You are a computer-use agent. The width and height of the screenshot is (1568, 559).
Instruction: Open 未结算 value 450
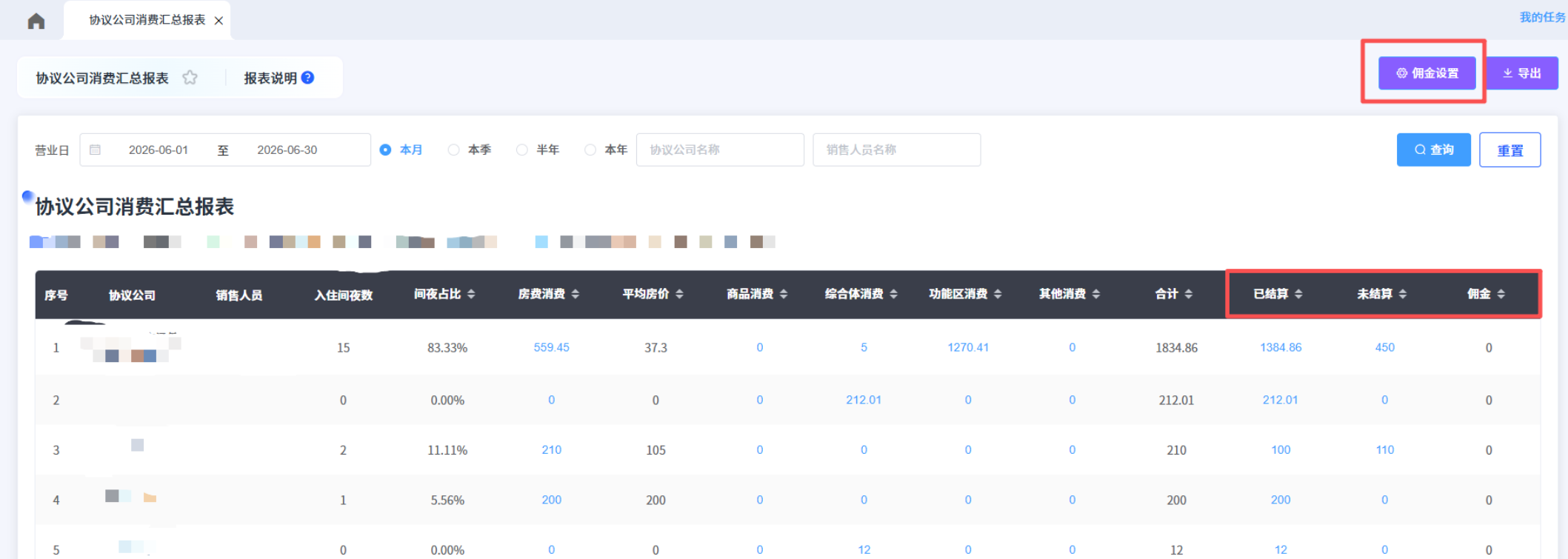click(x=1385, y=347)
